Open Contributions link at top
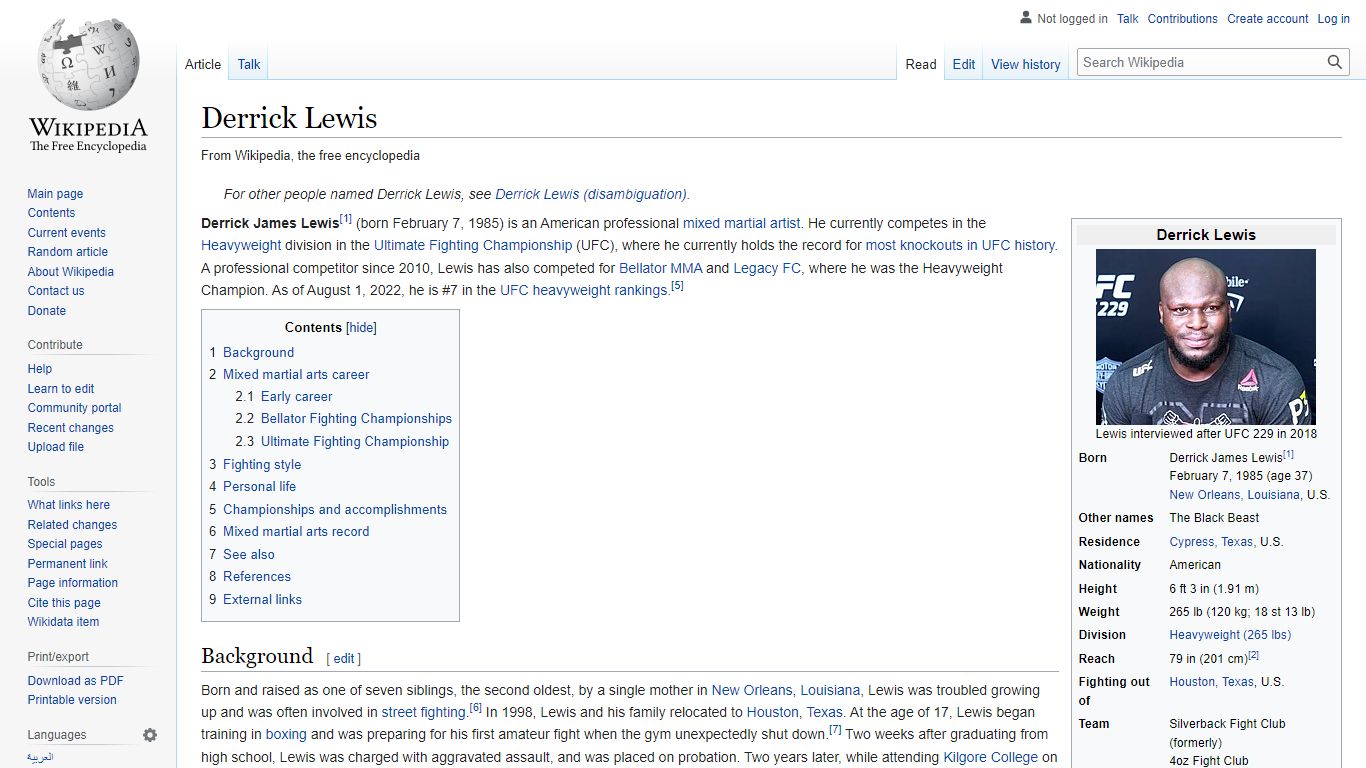Viewport: 1366px width, 768px height. pyautogui.click(x=1183, y=19)
